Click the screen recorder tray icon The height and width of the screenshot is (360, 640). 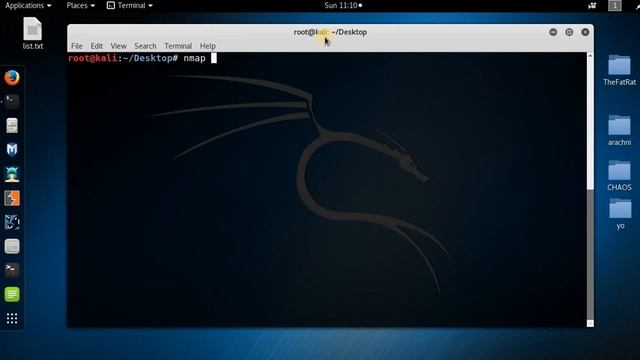[592, 5]
